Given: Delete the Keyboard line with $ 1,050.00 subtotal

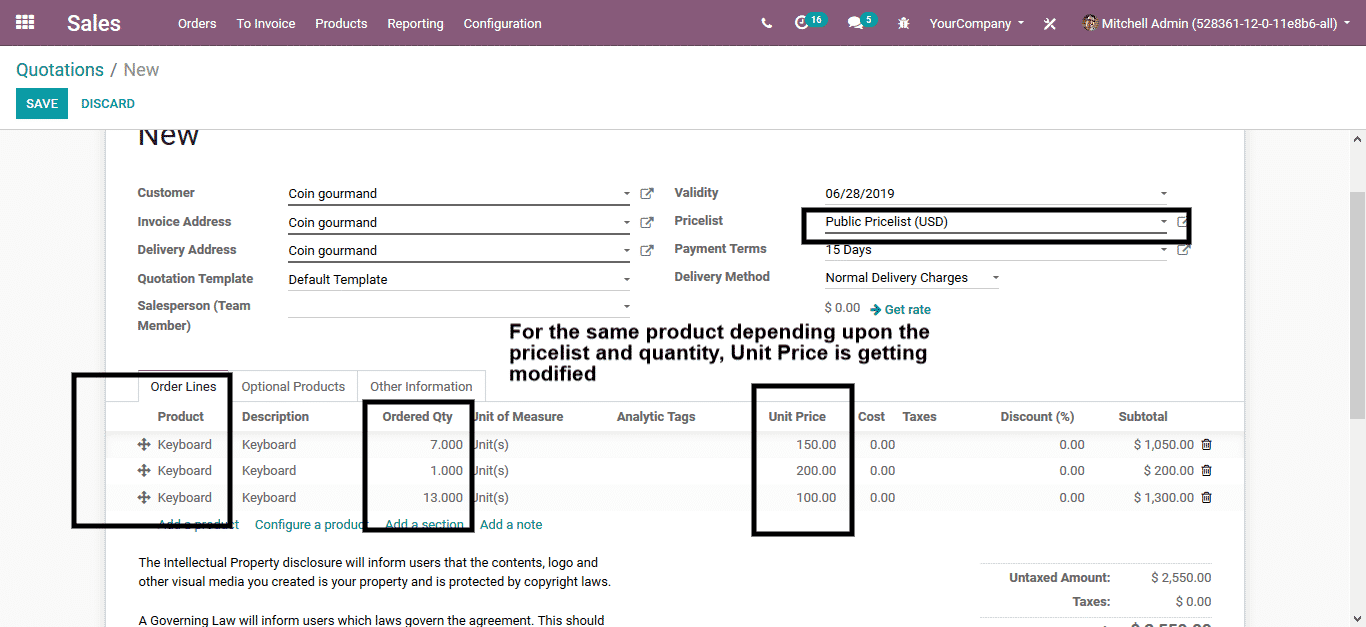Looking at the screenshot, I should tap(1206, 445).
